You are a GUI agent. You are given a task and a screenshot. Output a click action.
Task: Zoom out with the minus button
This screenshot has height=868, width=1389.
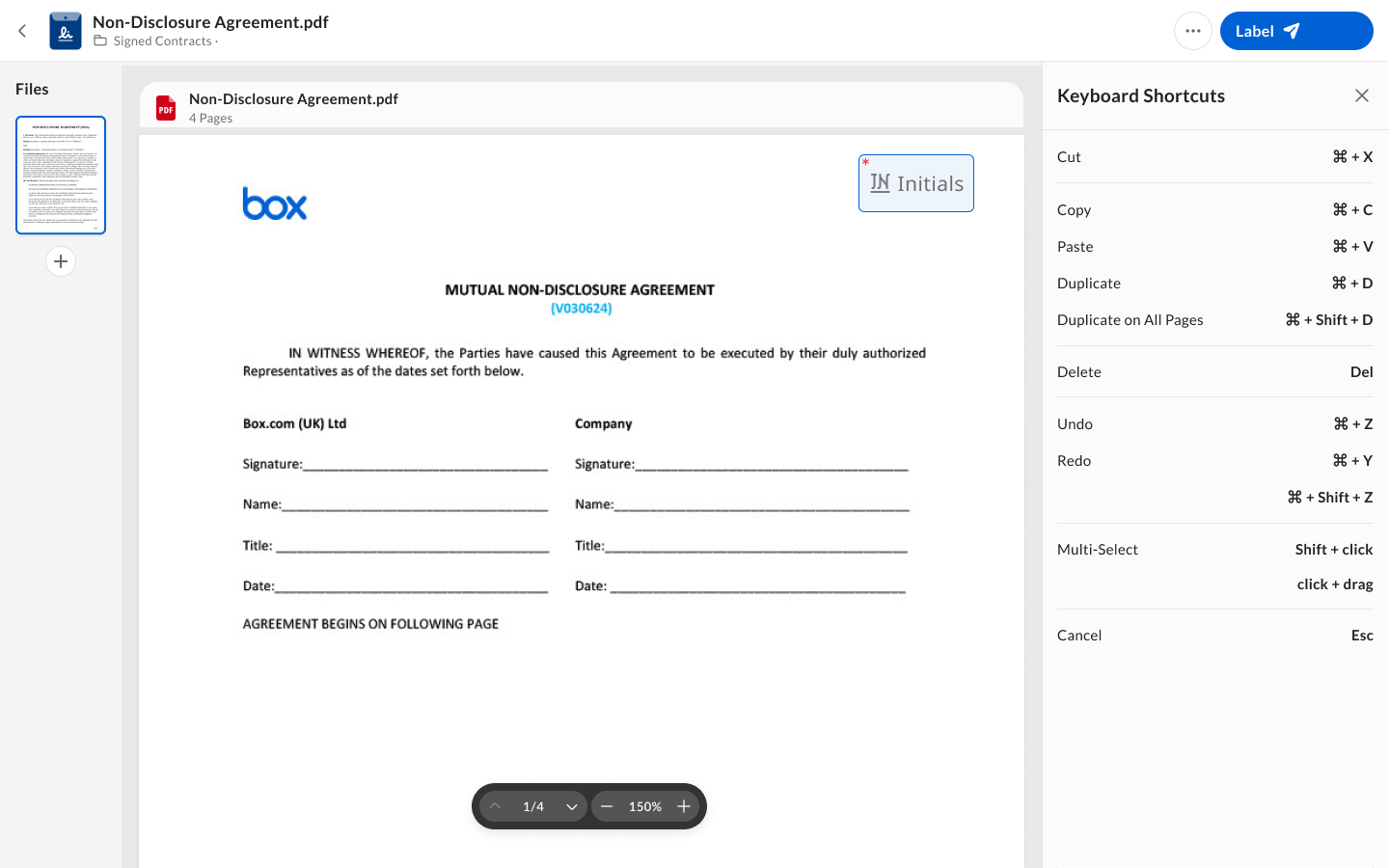[x=607, y=806]
